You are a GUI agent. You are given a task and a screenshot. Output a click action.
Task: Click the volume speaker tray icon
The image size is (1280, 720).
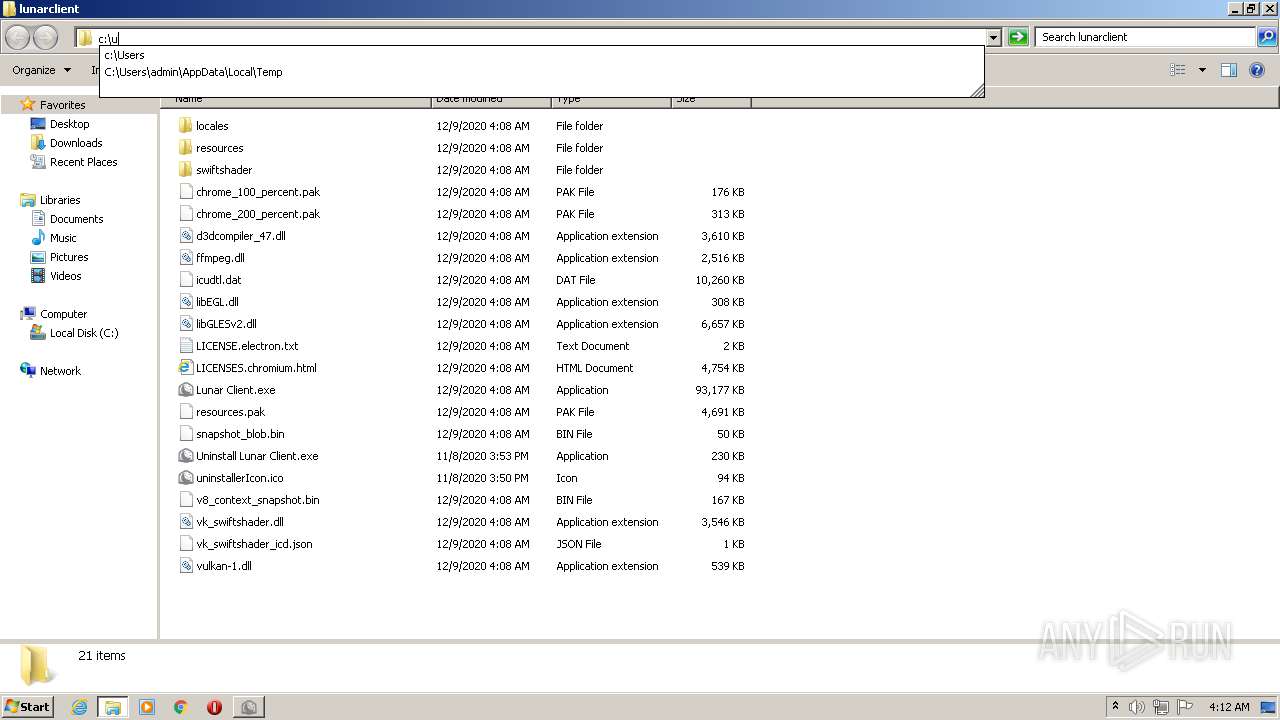(x=1137, y=707)
